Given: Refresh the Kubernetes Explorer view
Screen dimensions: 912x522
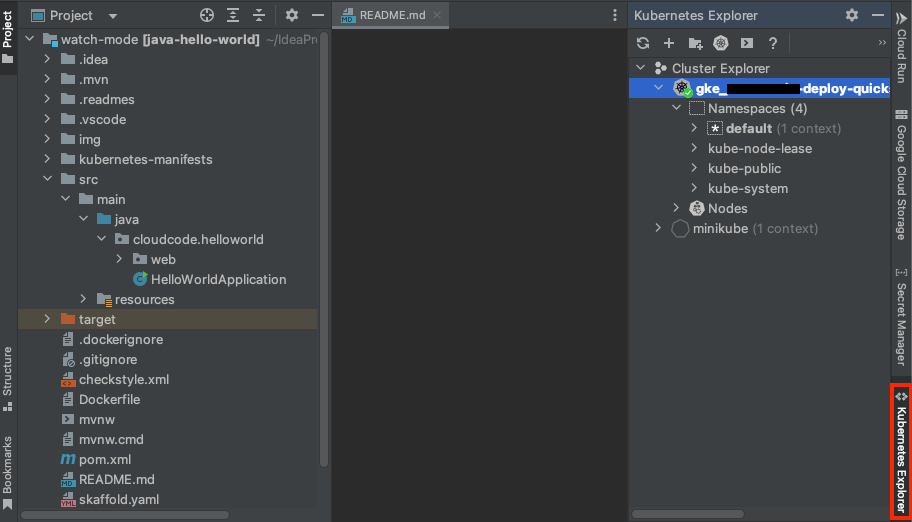Looking at the screenshot, I should tap(643, 43).
